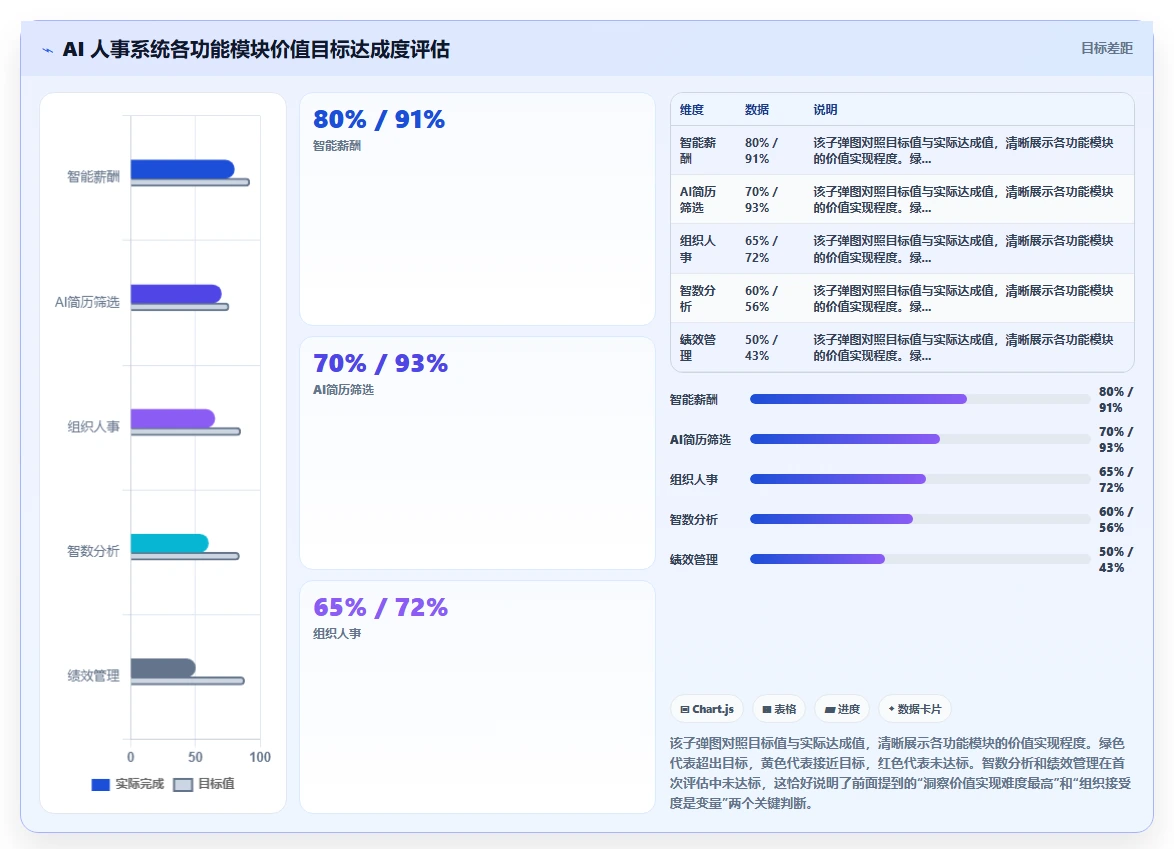
Task: Click the 智数分析 axis label in the chart
Action: click(94, 551)
